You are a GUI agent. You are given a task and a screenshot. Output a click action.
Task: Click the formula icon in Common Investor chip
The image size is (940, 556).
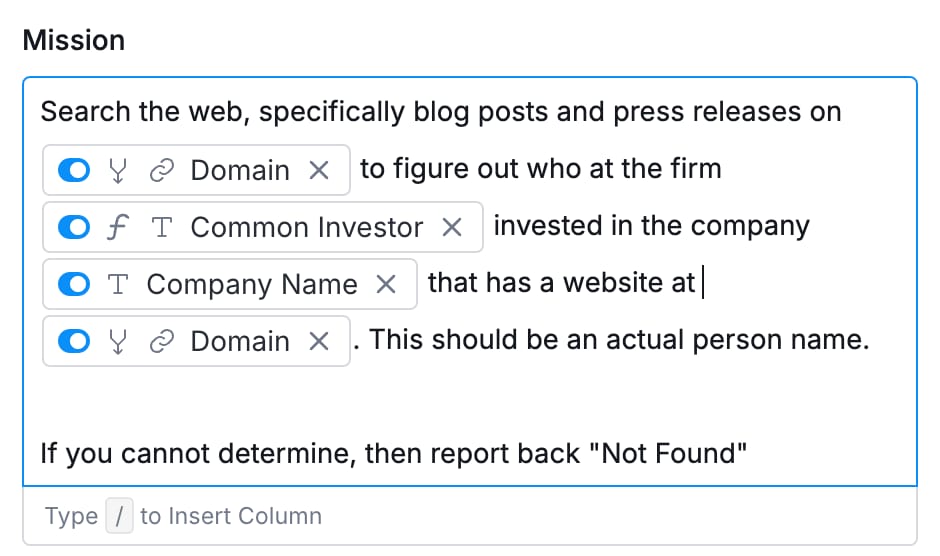[118, 227]
